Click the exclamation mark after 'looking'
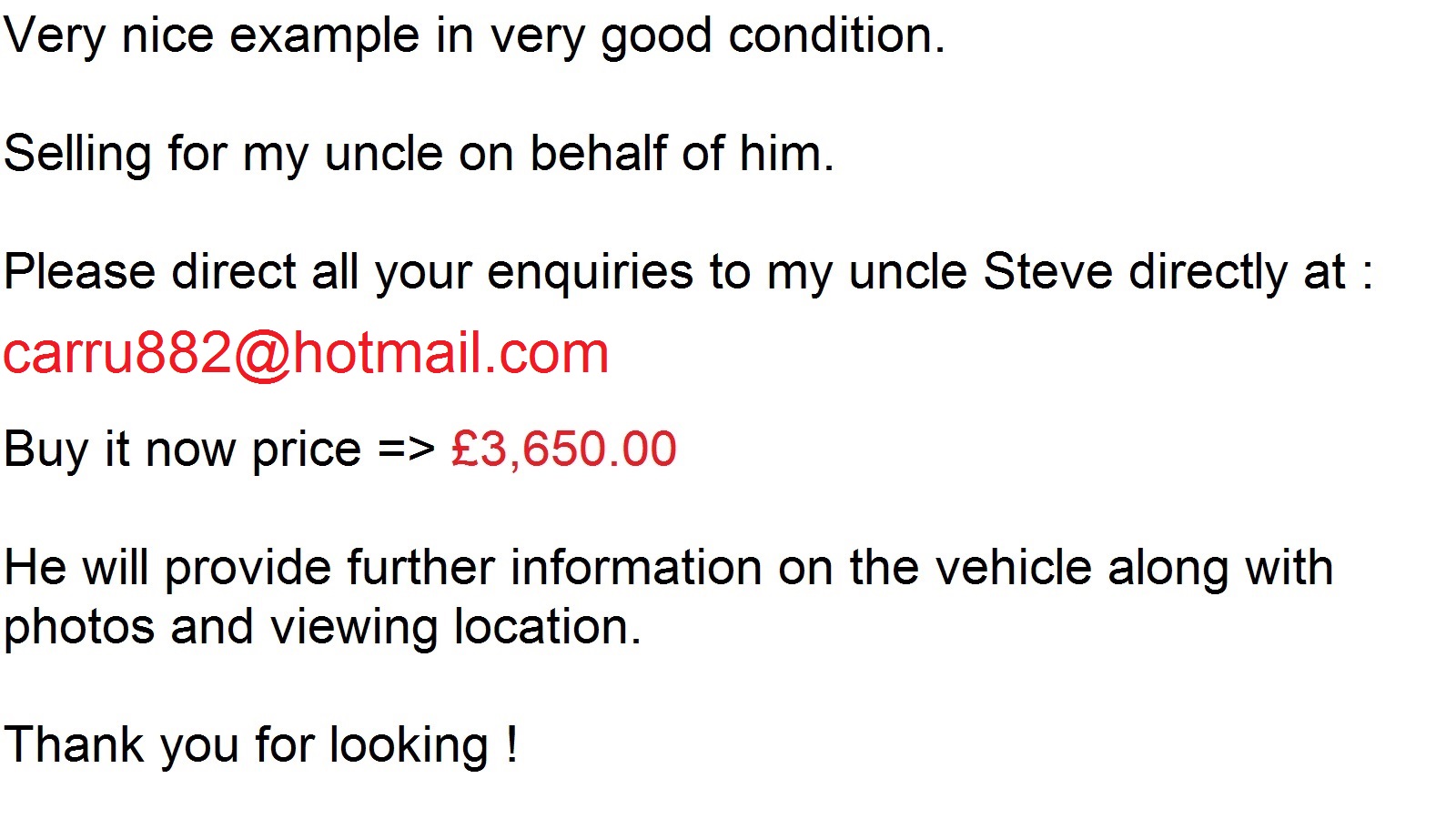This screenshot has height=819, width=1456. tap(513, 744)
